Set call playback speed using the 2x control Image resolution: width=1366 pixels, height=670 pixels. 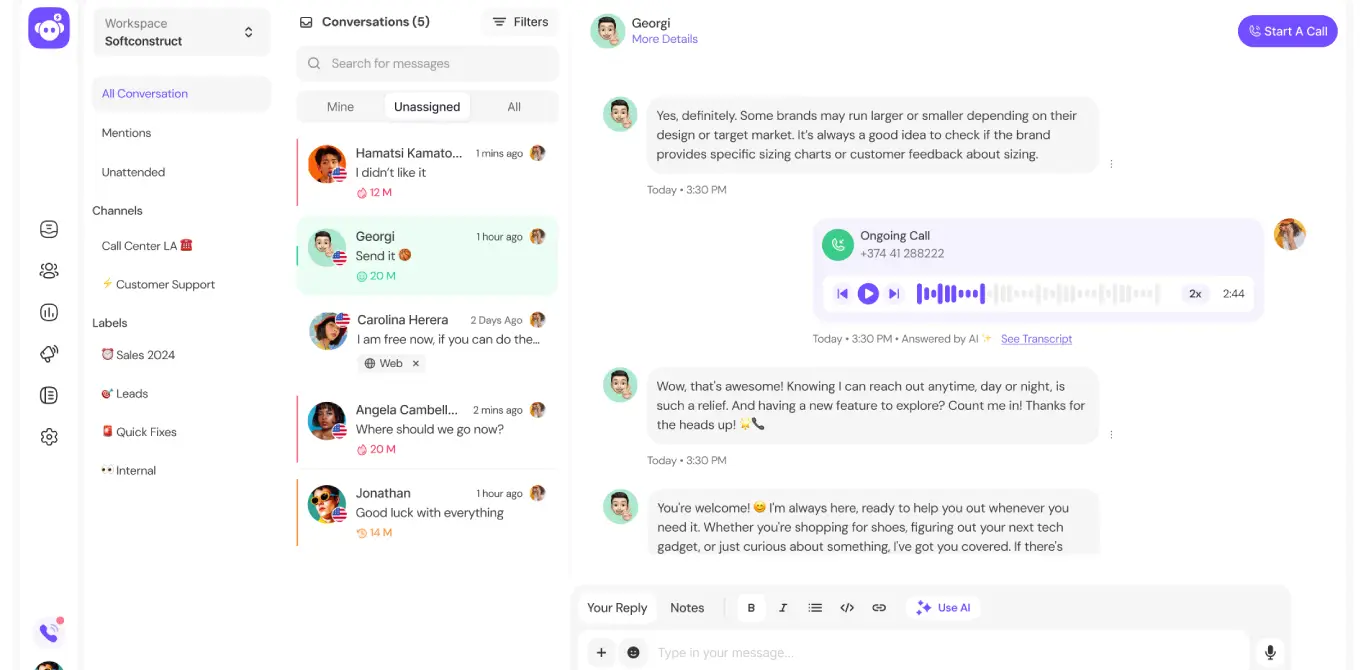[x=1196, y=293]
